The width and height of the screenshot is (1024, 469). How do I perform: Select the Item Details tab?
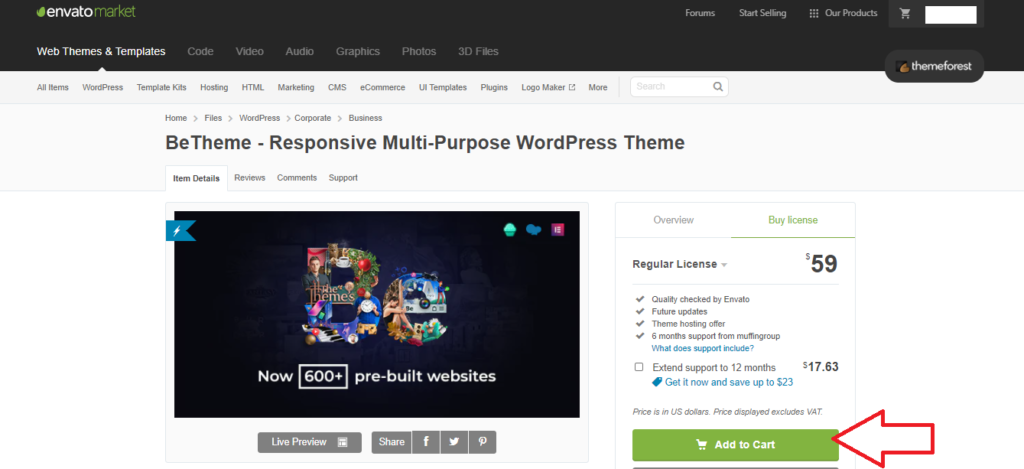pos(197,178)
